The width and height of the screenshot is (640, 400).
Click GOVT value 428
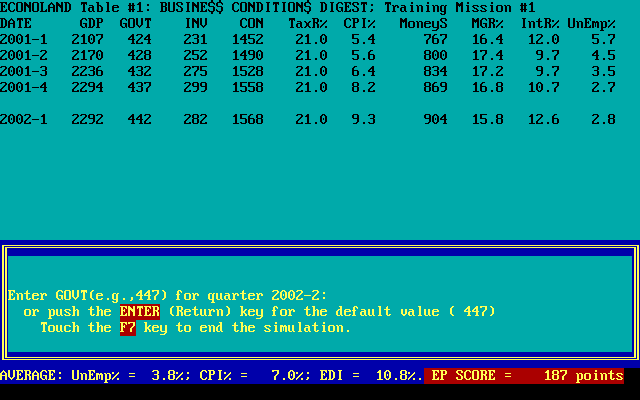pos(140,56)
